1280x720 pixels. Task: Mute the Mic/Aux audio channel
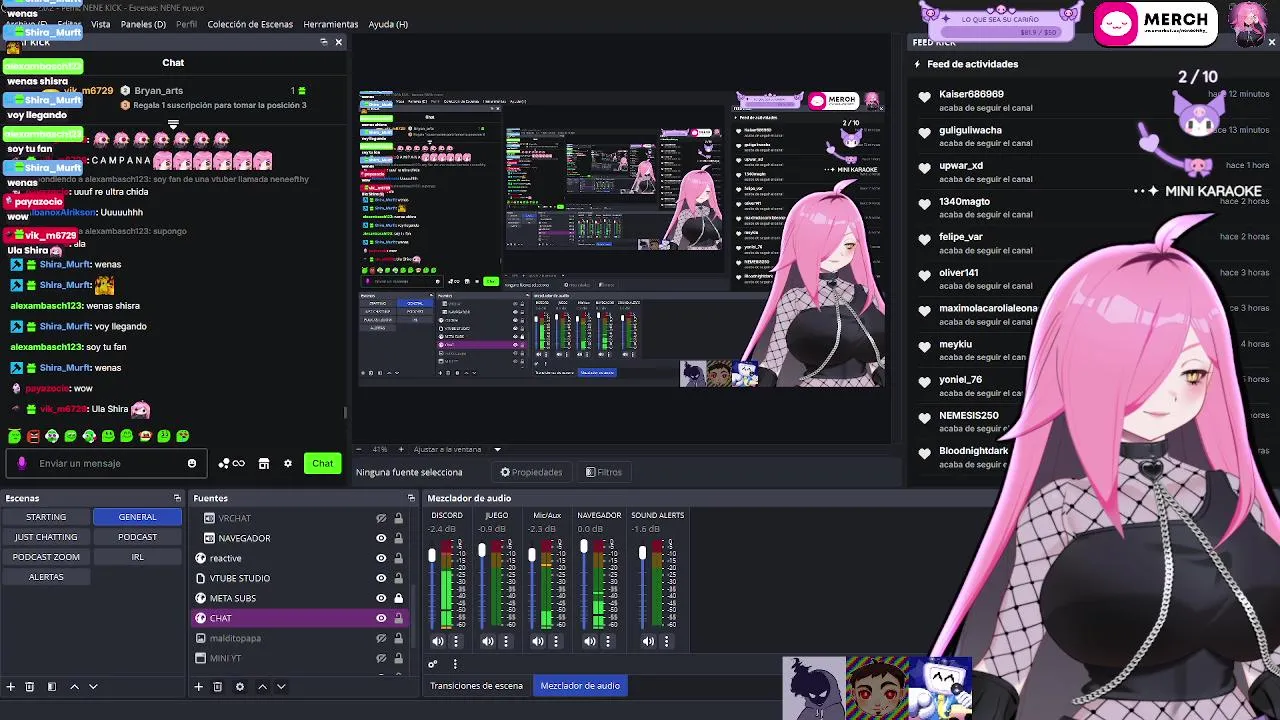pos(537,641)
